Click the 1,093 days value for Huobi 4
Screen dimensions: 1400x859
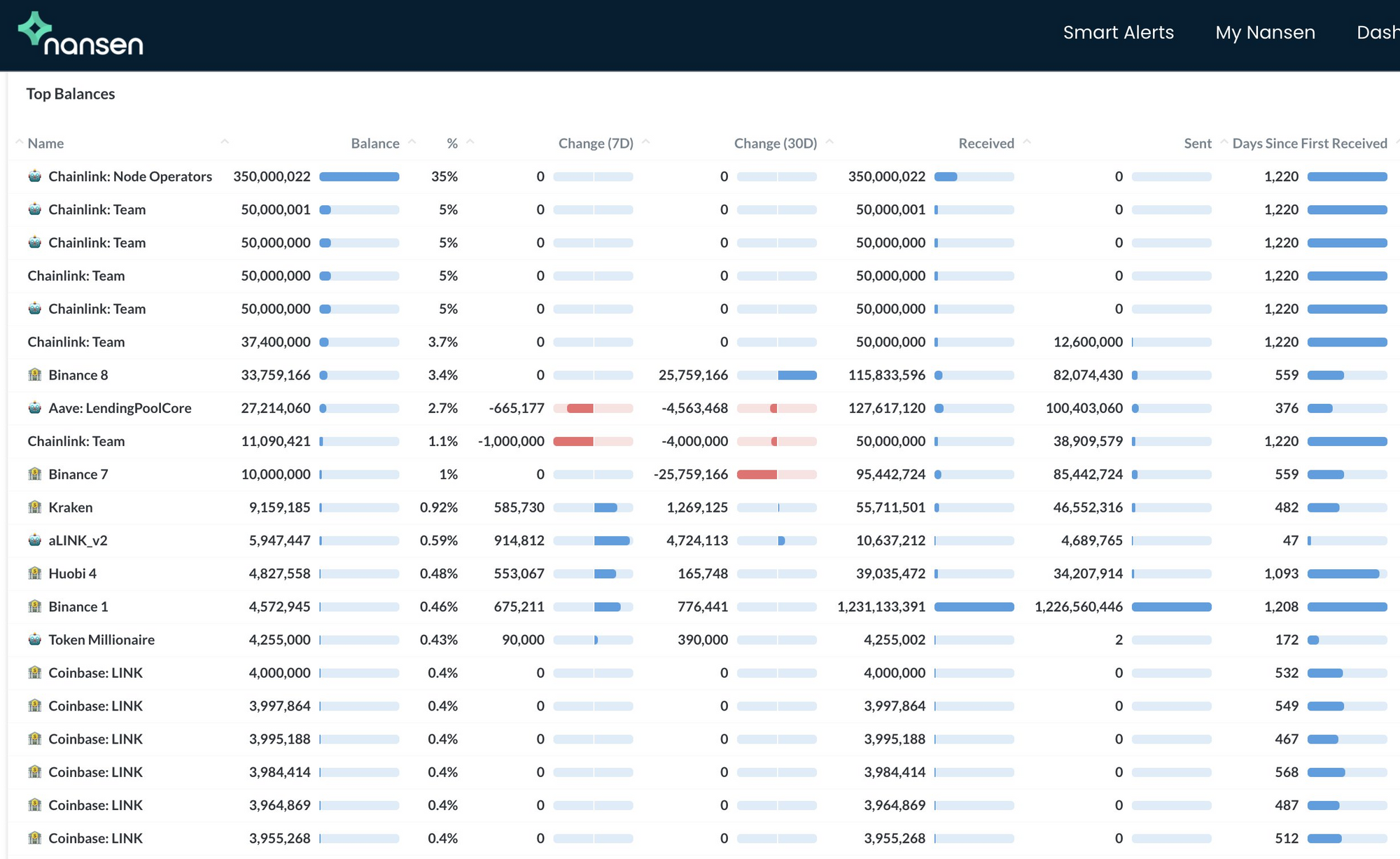[1281, 573]
